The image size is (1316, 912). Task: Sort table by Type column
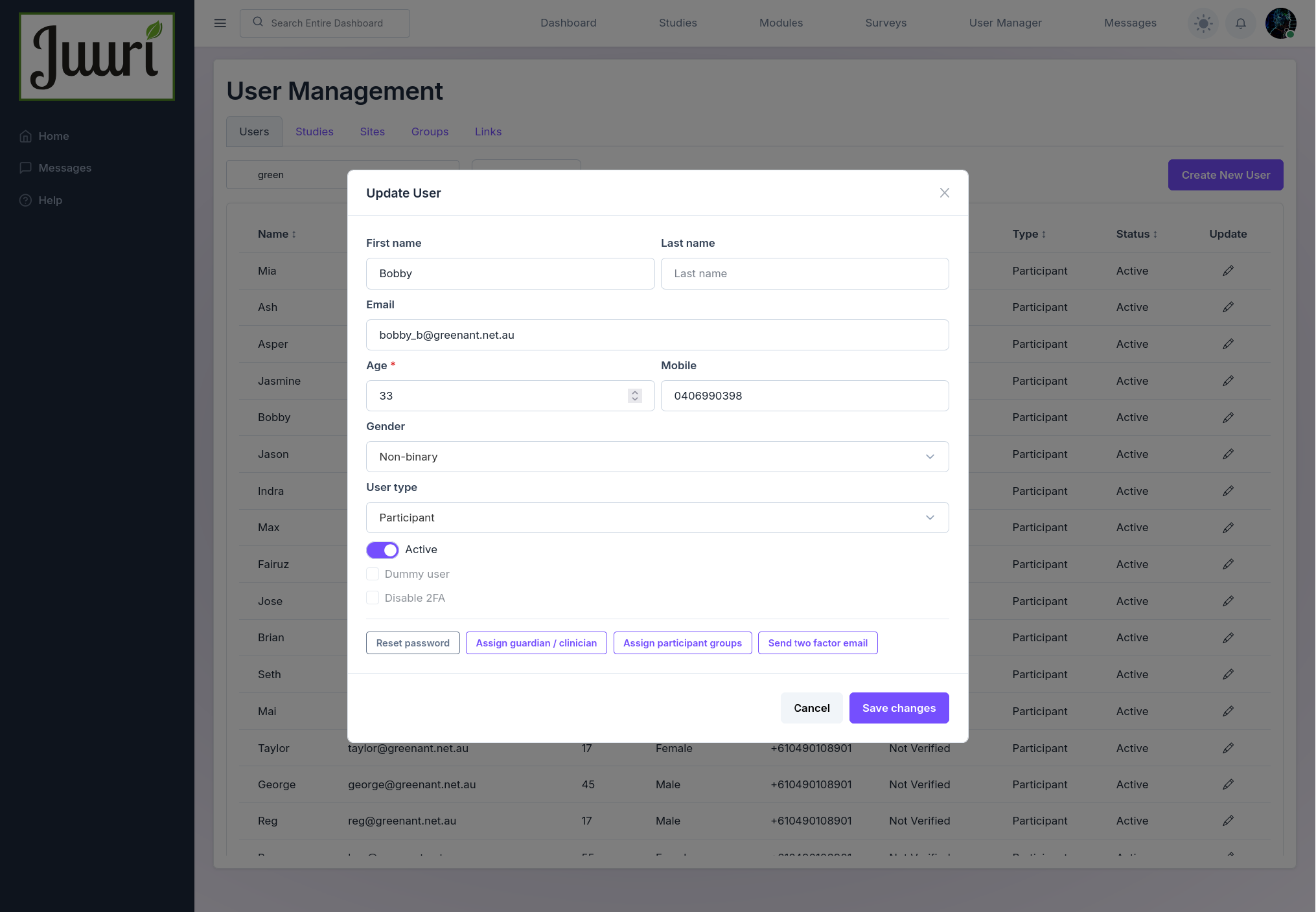point(1029,234)
